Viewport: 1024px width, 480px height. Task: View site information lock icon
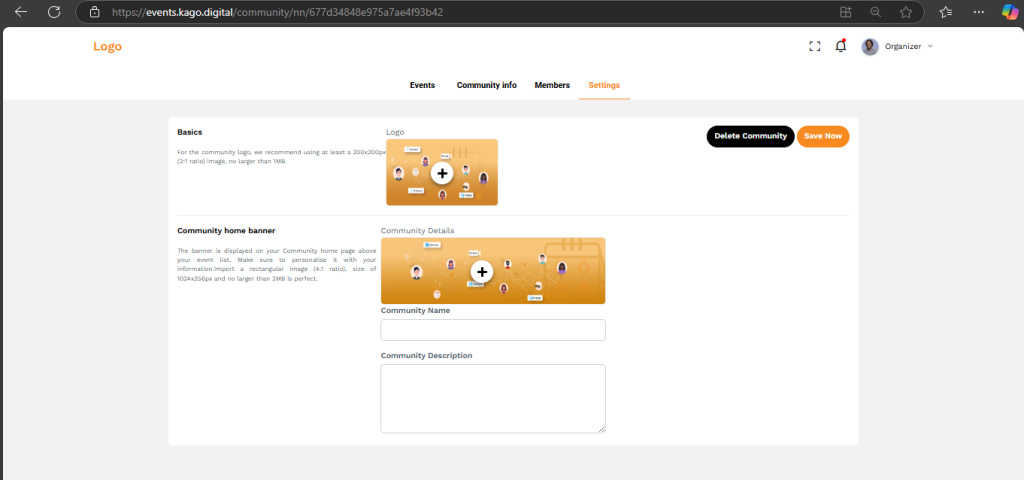tap(95, 12)
